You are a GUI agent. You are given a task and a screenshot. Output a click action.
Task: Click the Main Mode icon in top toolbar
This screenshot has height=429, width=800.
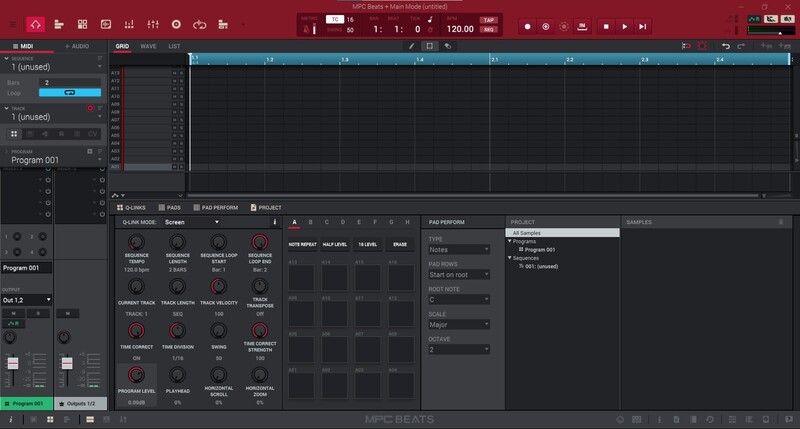(35, 24)
